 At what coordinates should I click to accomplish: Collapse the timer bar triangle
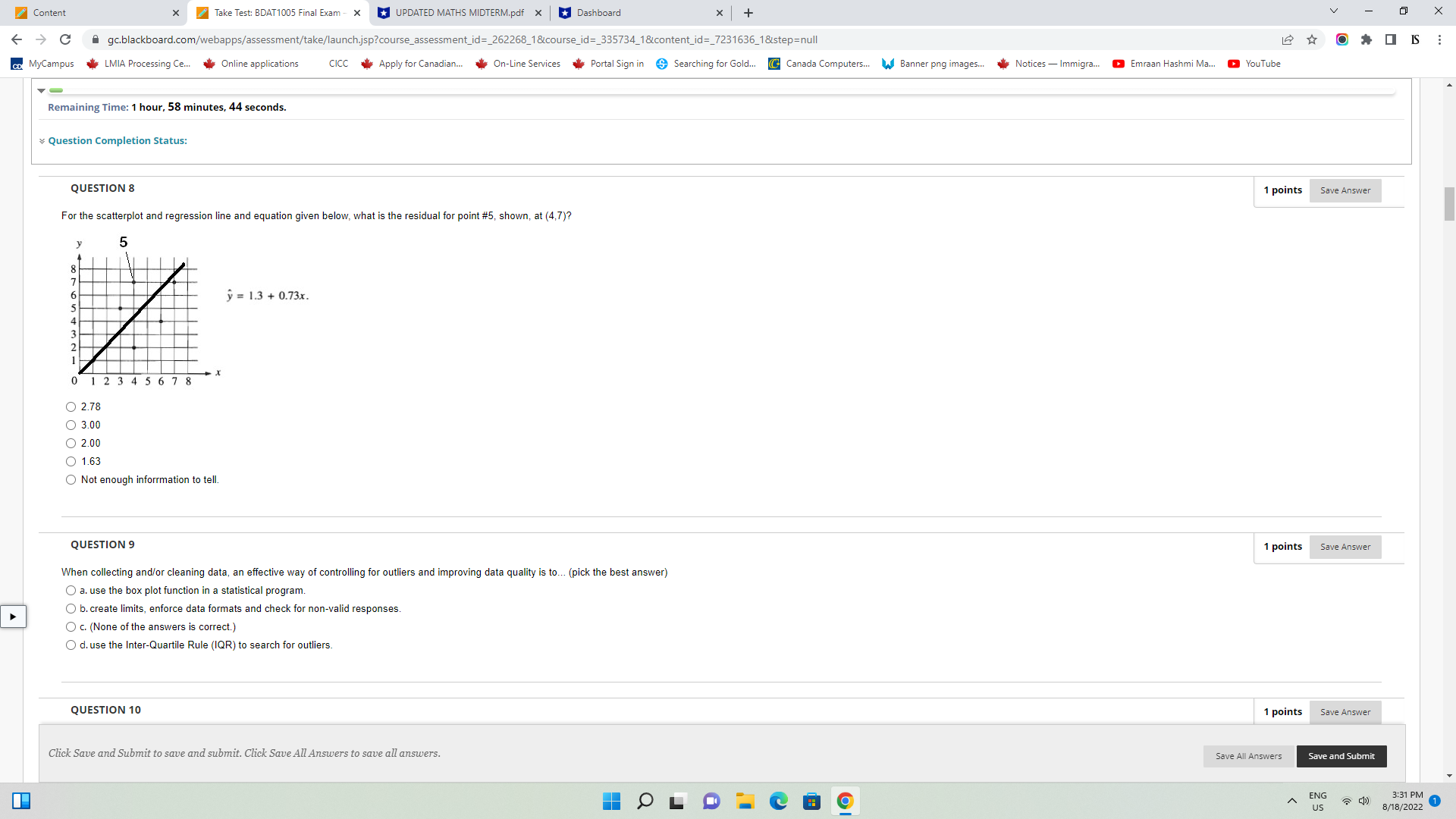[x=42, y=90]
